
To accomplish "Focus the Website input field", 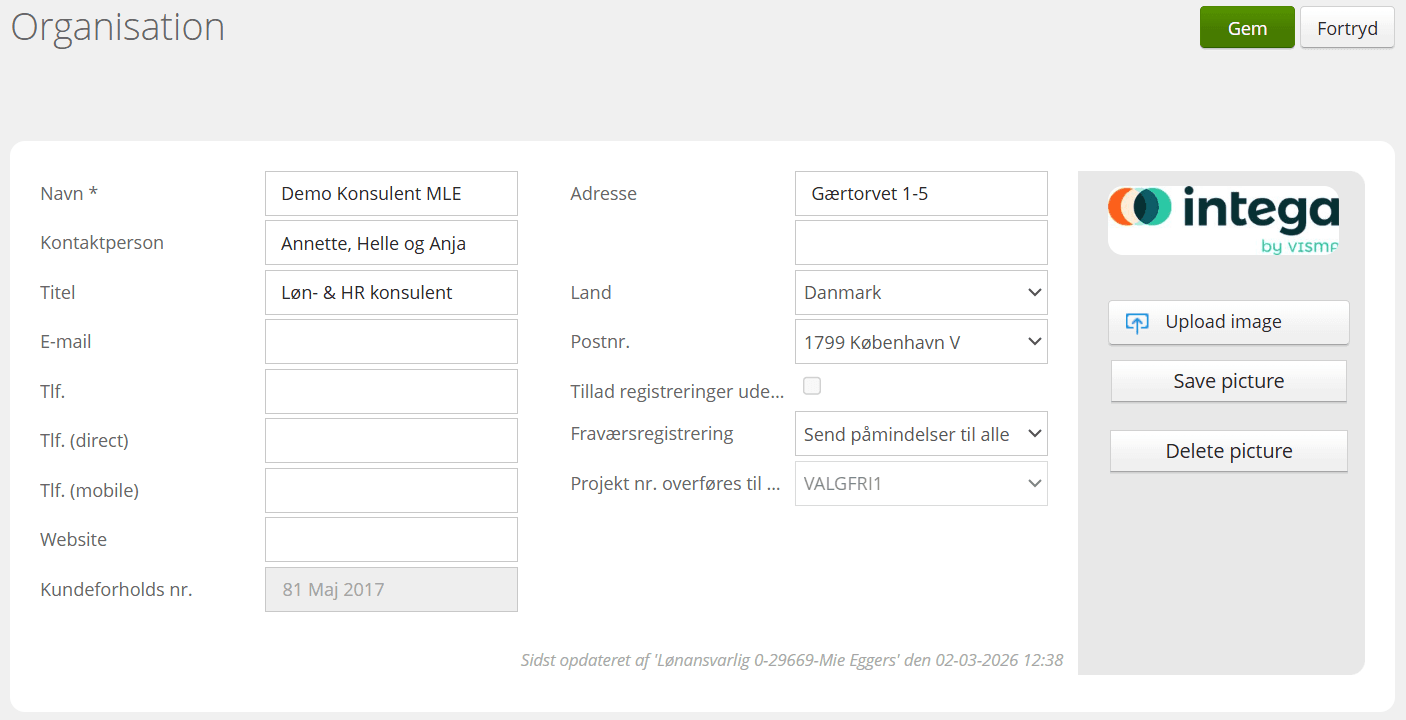I will [391, 540].
